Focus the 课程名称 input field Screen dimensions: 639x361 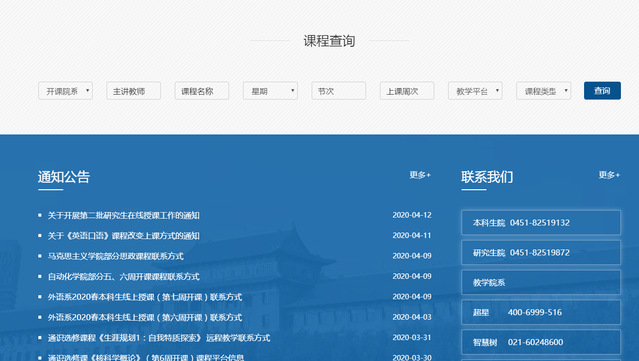point(202,91)
